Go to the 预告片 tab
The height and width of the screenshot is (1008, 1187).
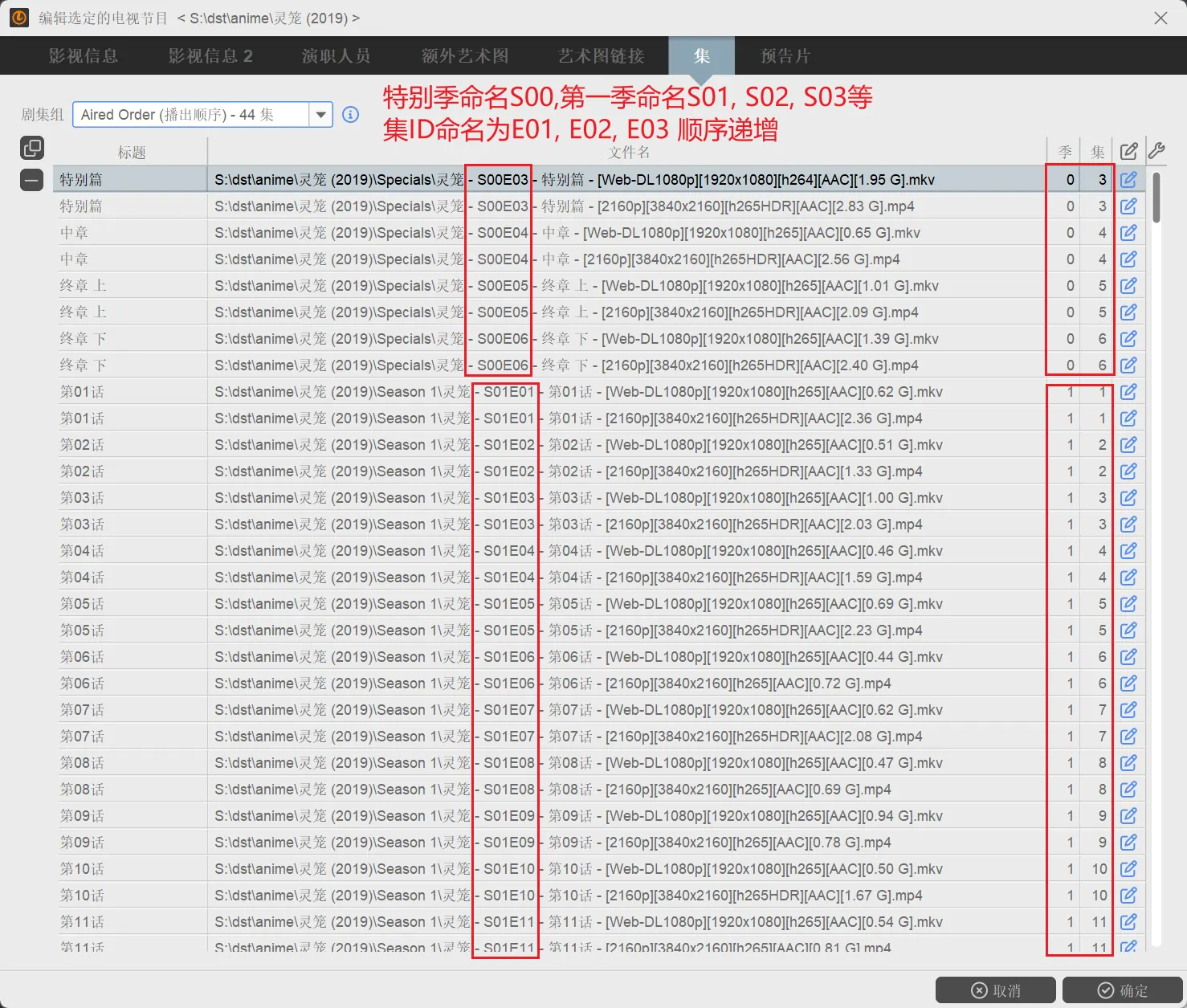(x=785, y=56)
